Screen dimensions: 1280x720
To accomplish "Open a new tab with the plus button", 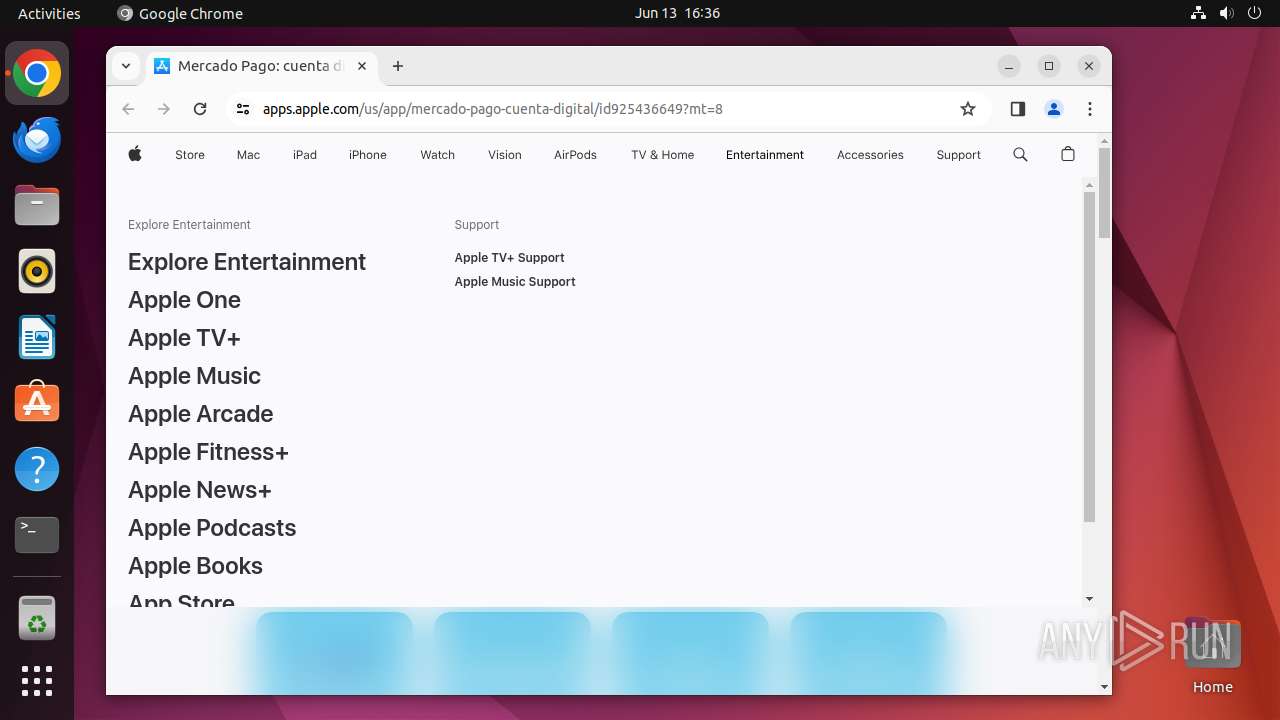I will (398, 66).
